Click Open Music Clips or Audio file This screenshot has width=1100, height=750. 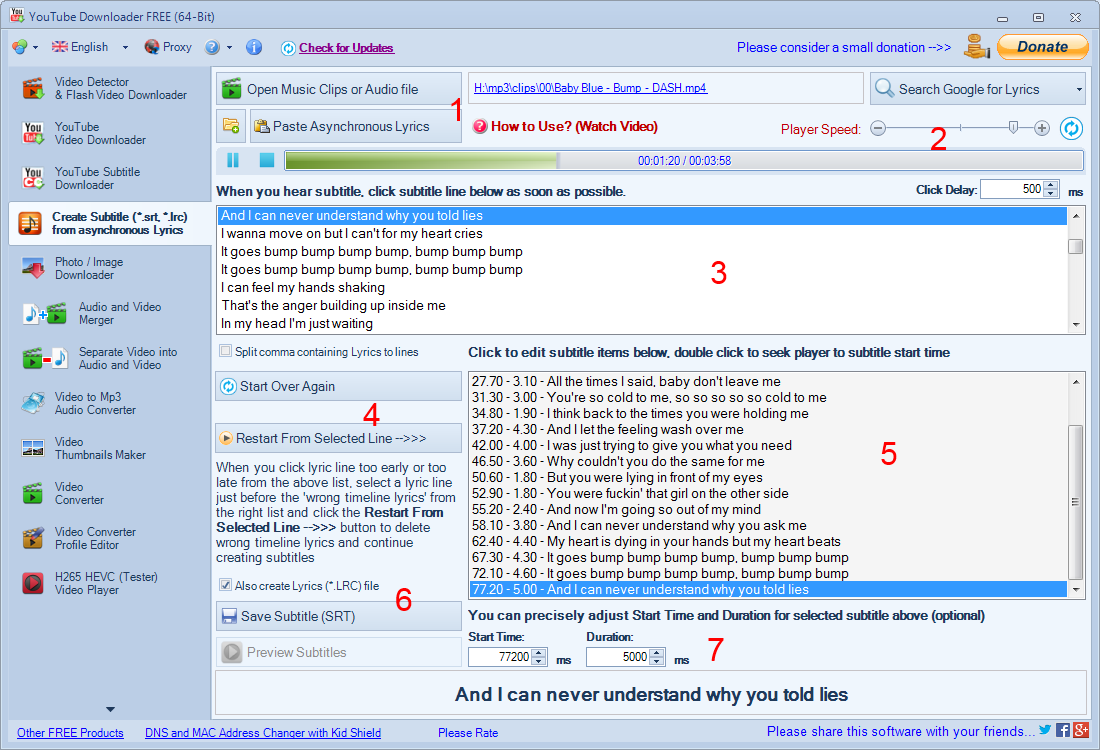(339, 89)
